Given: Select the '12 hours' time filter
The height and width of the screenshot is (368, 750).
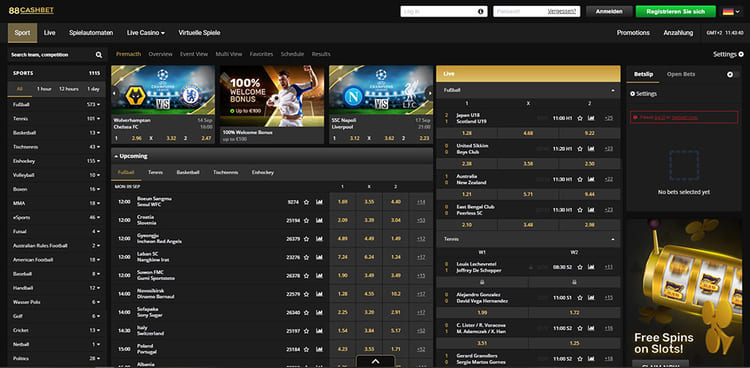Looking at the screenshot, I should coord(69,89).
